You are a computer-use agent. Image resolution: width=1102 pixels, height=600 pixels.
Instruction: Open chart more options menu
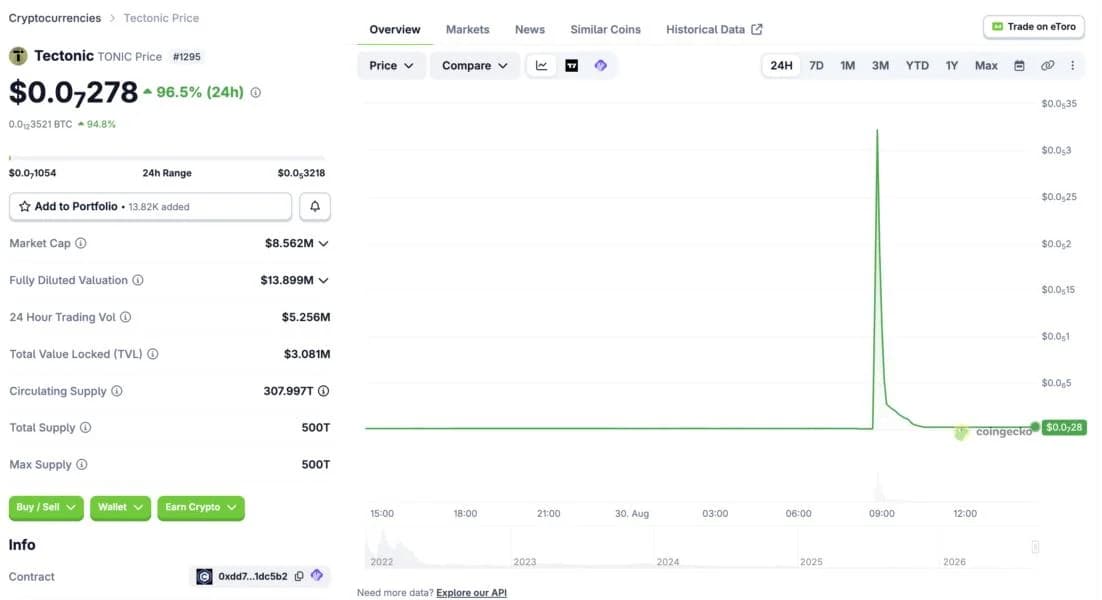click(1072, 65)
